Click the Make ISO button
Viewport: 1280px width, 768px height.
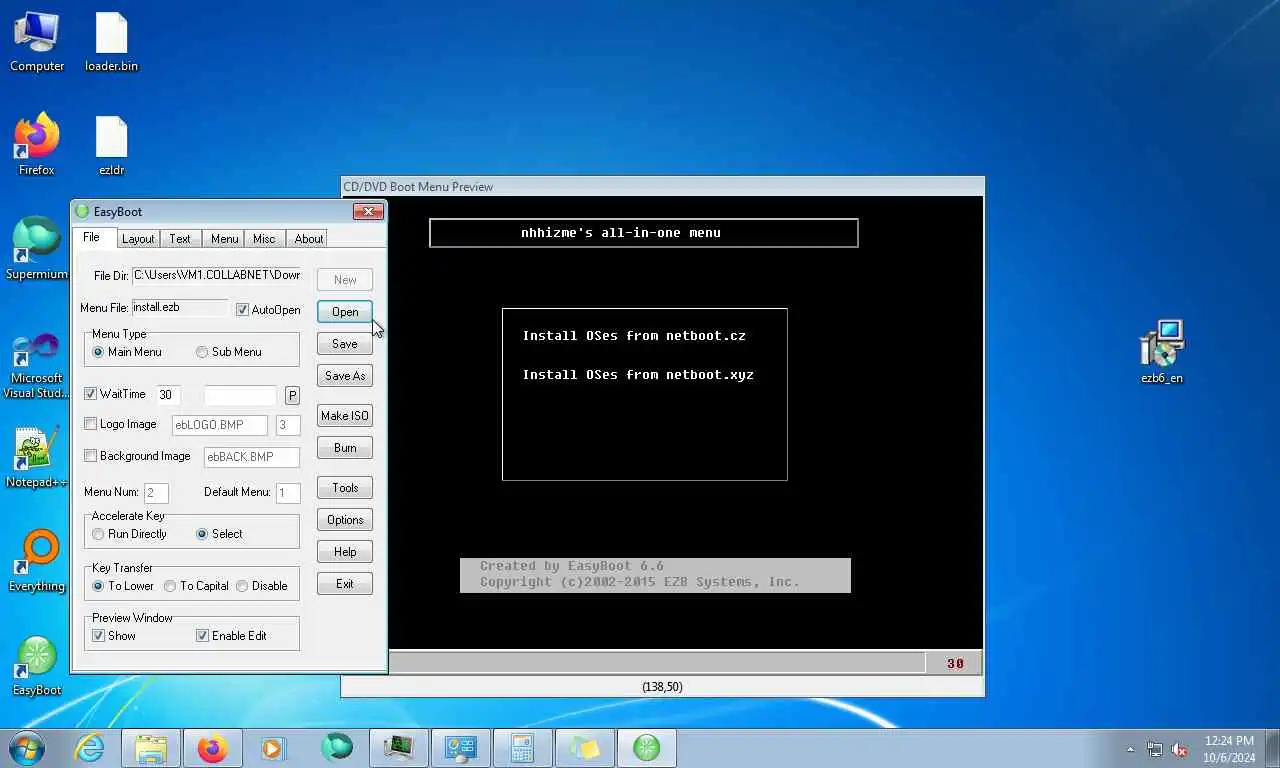pos(345,416)
